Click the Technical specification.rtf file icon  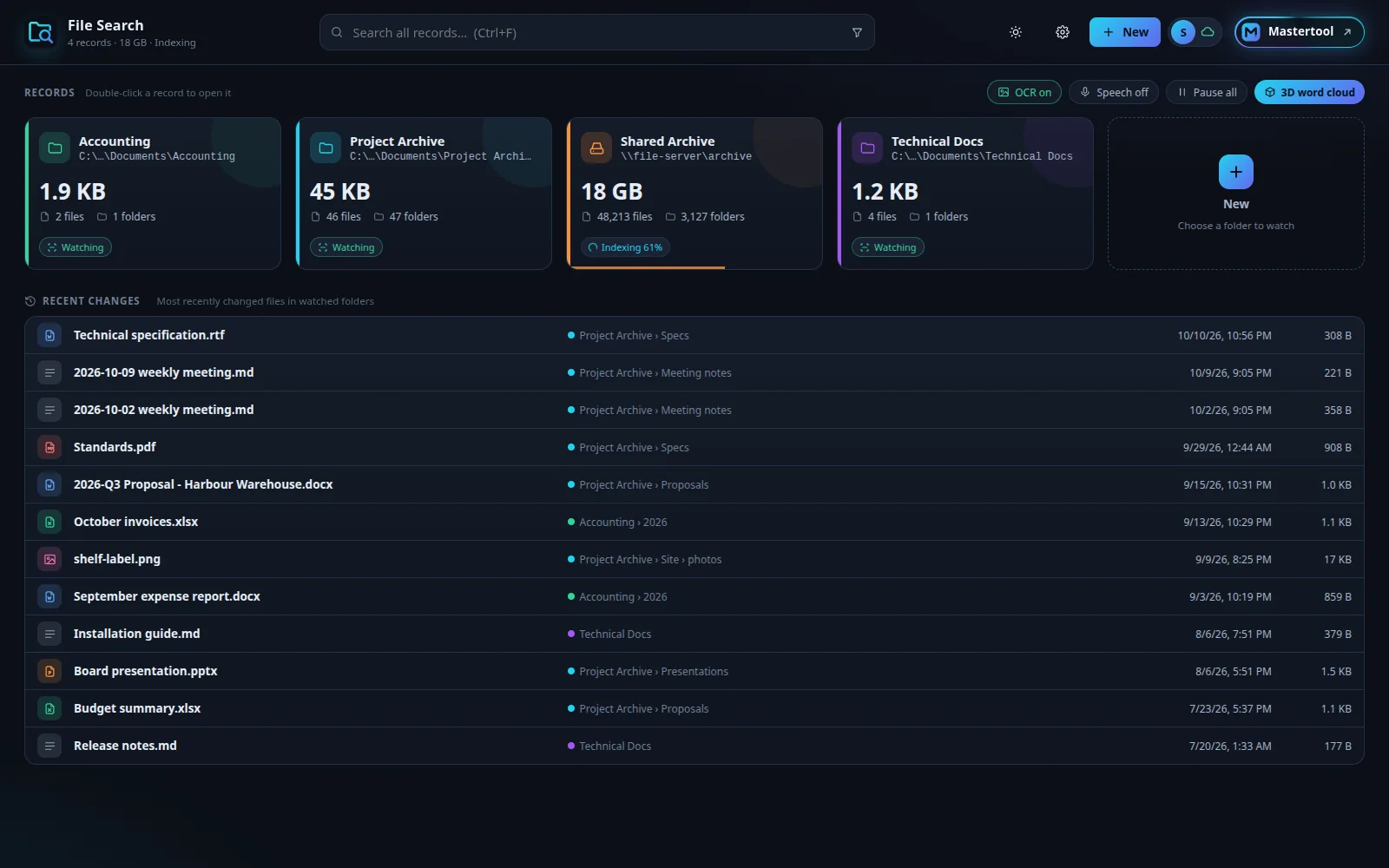click(x=49, y=335)
